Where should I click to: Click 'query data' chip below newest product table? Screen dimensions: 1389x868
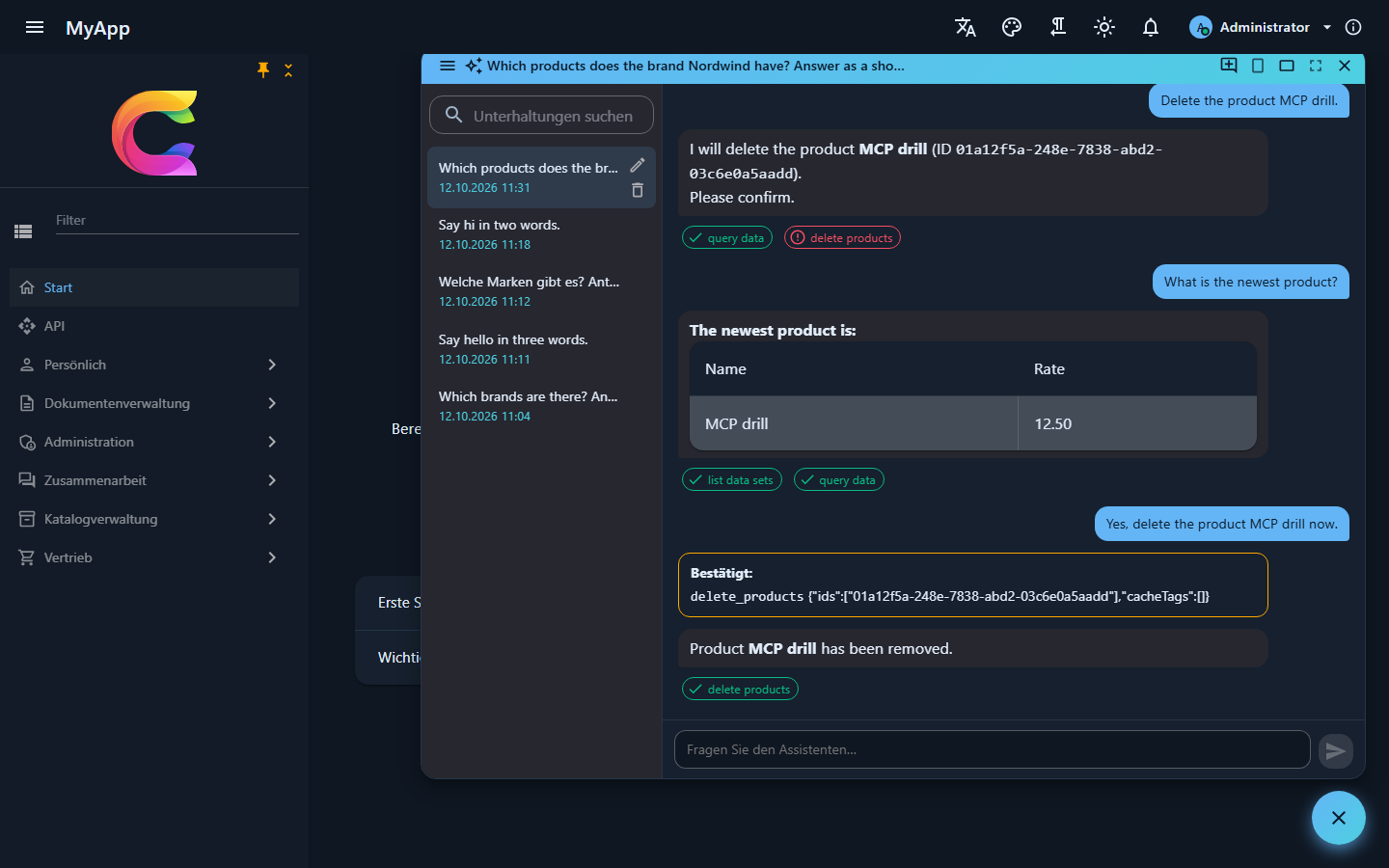pyautogui.click(x=839, y=480)
